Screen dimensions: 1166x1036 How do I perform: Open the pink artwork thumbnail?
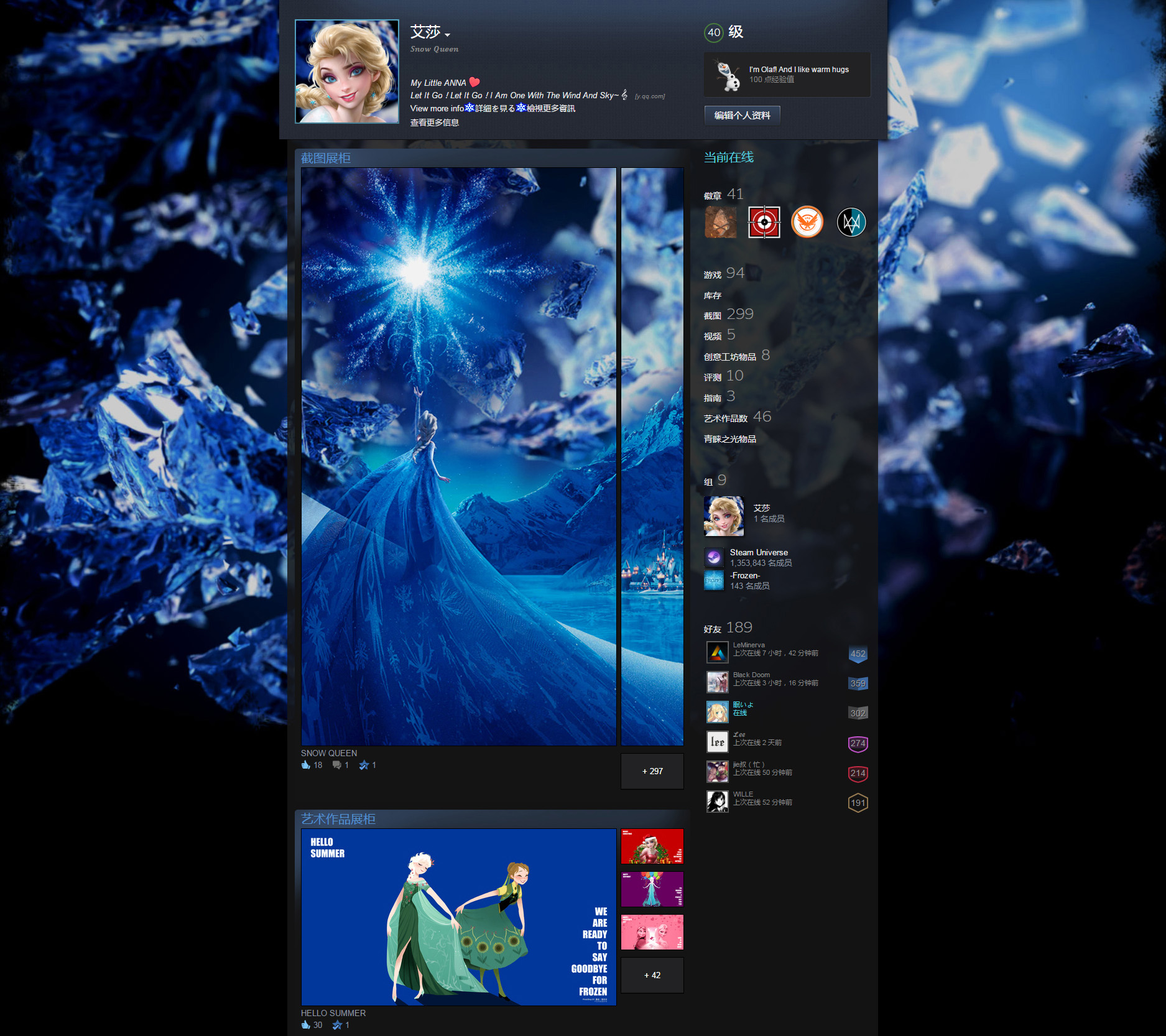652,932
